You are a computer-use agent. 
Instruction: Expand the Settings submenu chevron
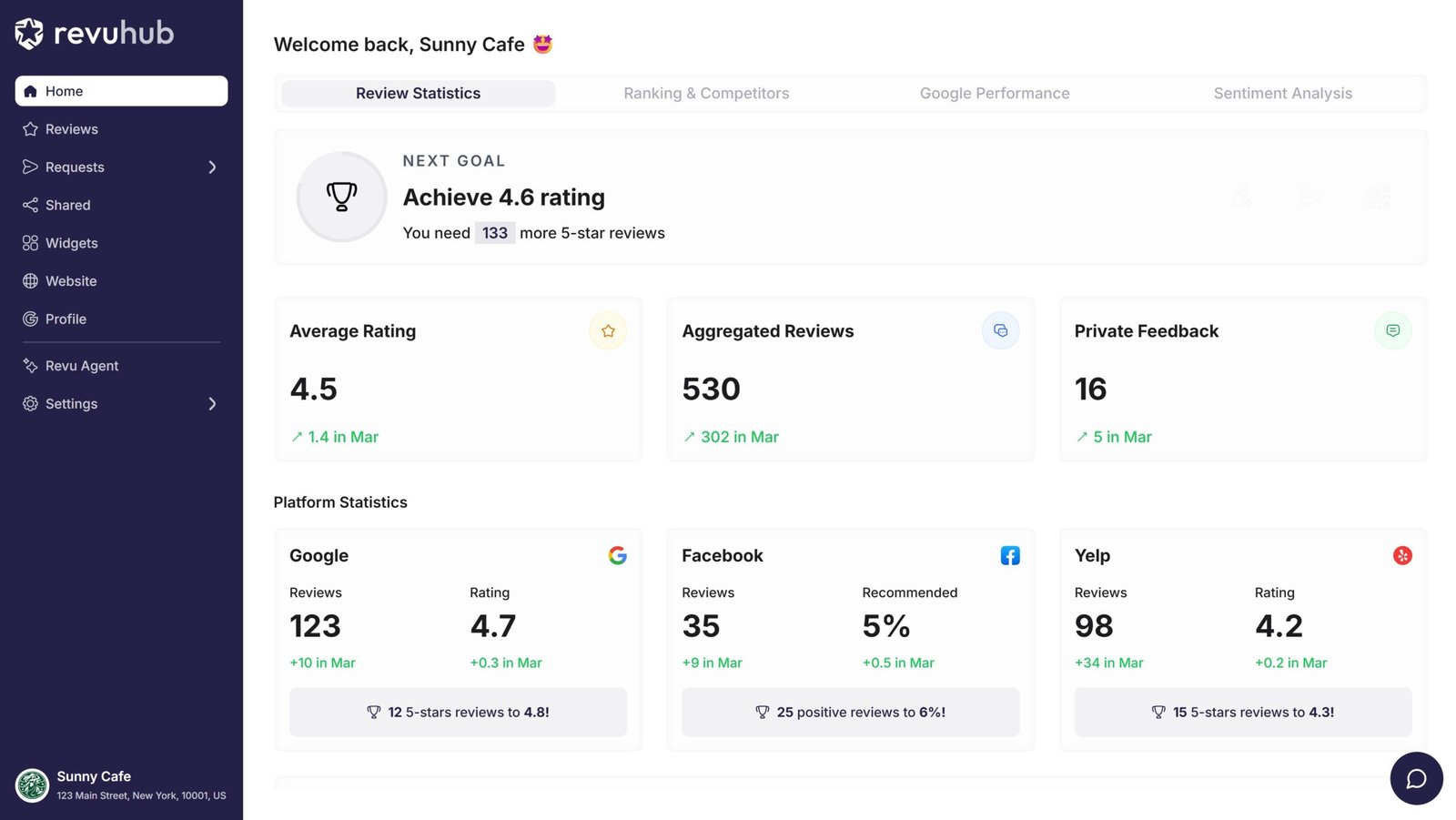coord(212,404)
